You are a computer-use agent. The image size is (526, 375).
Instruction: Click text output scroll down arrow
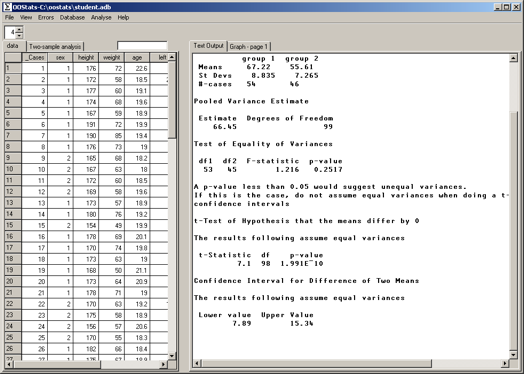pos(513,355)
